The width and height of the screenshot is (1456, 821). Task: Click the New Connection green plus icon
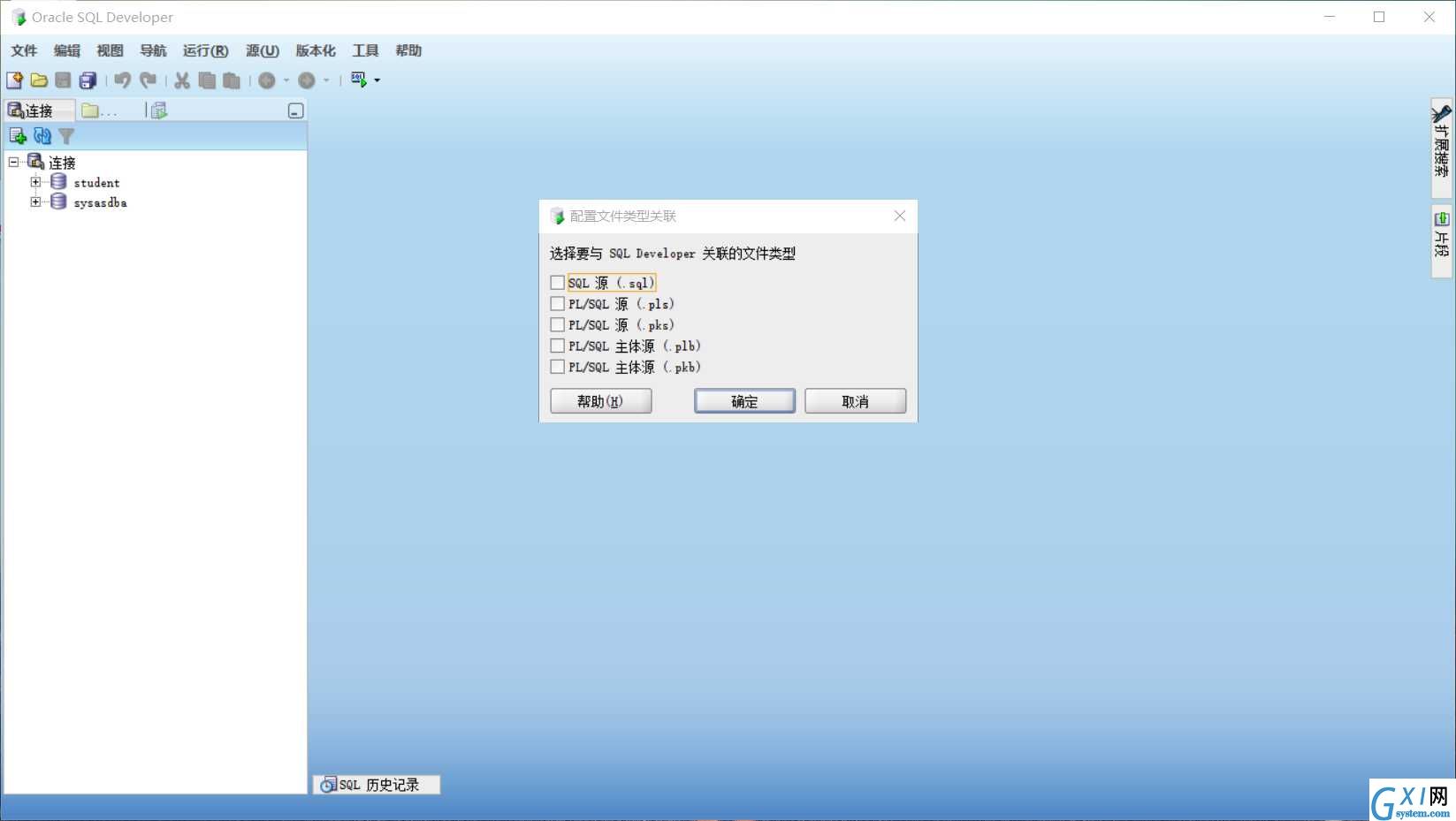pyautogui.click(x=18, y=136)
